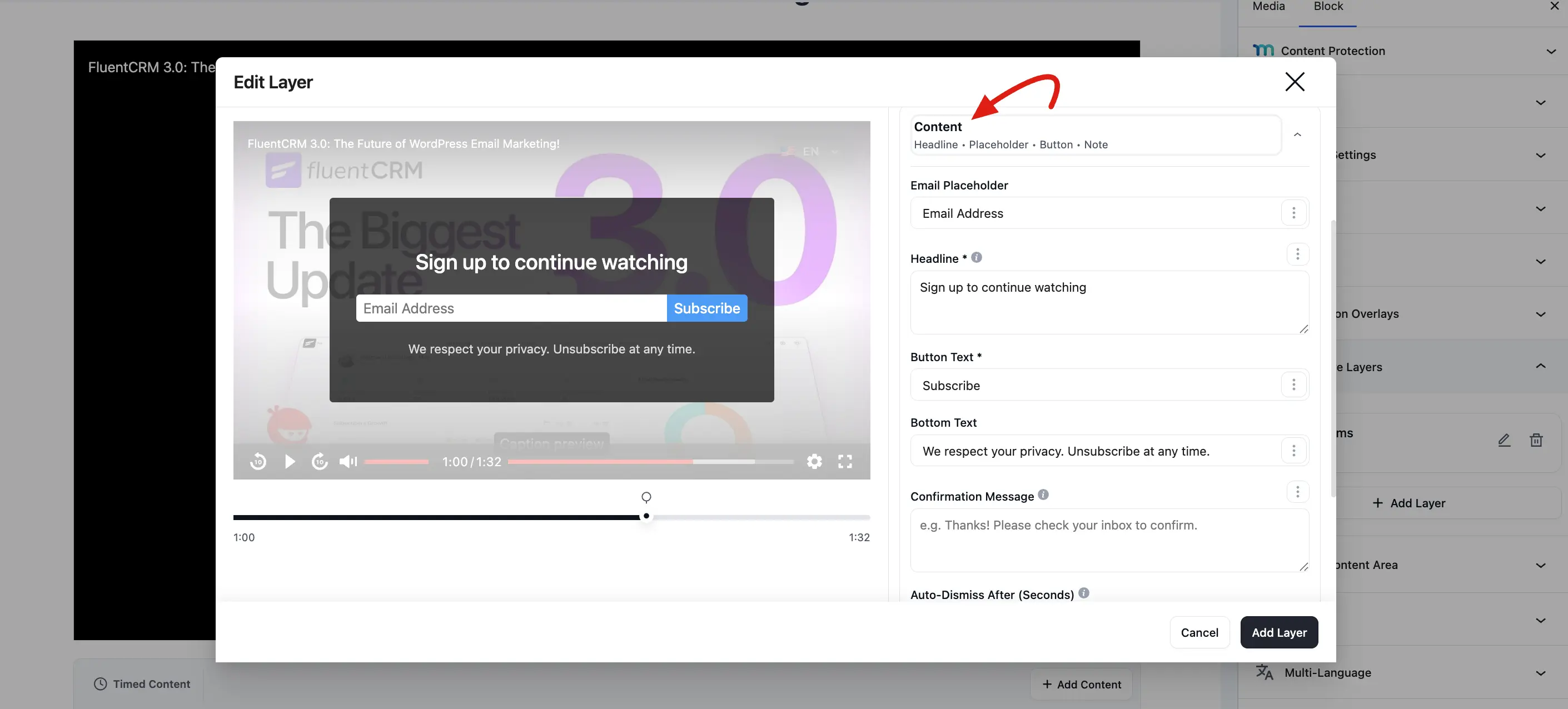The height and width of the screenshot is (709, 1568).
Task: Show Auto-Dismiss After info icon
Action: point(1084,593)
